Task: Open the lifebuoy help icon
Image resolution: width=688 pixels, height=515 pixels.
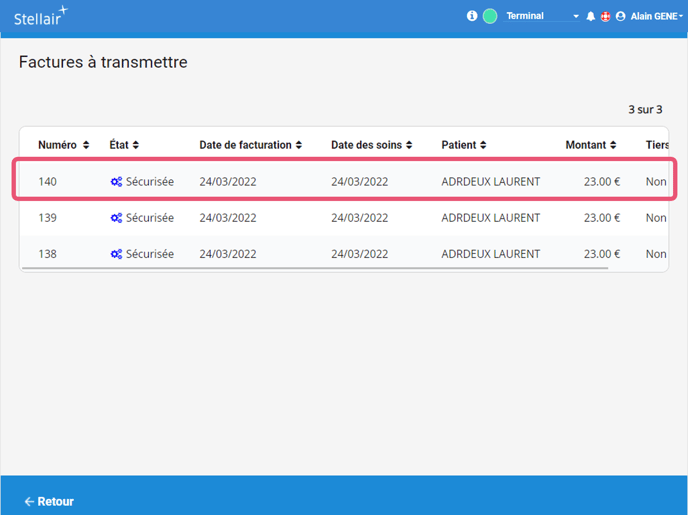Action: pyautogui.click(x=605, y=17)
